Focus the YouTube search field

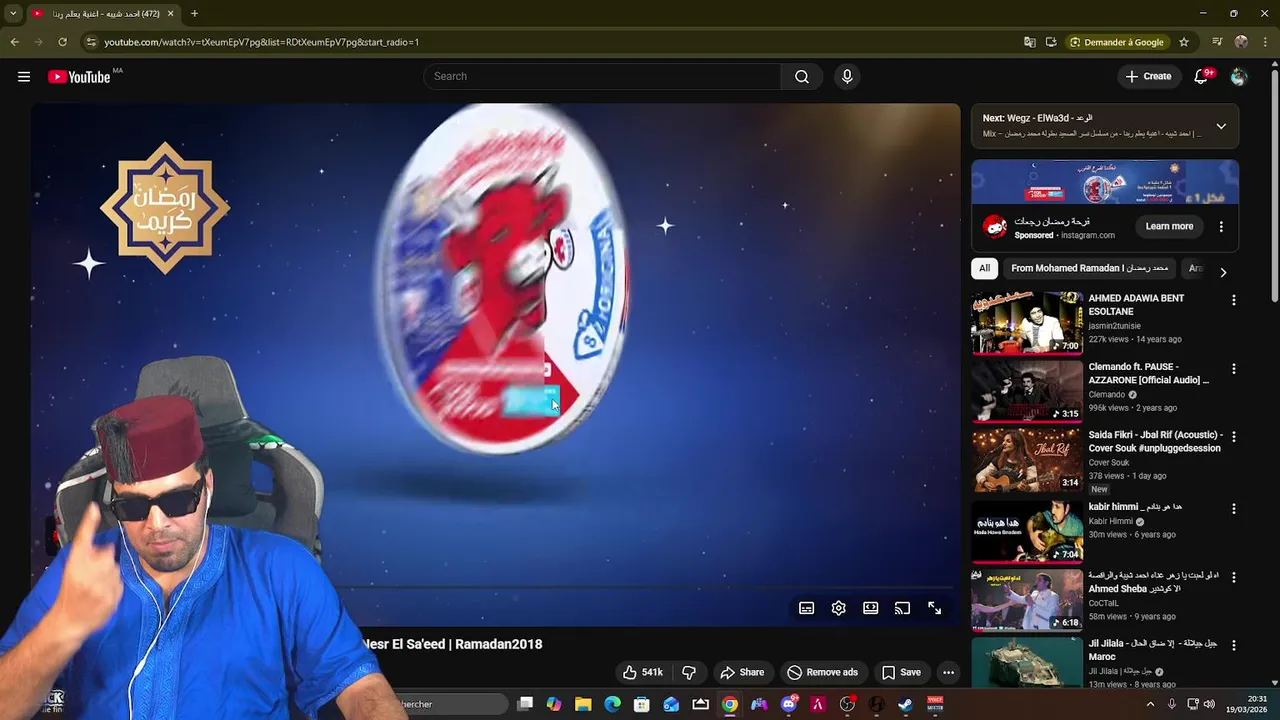point(602,77)
